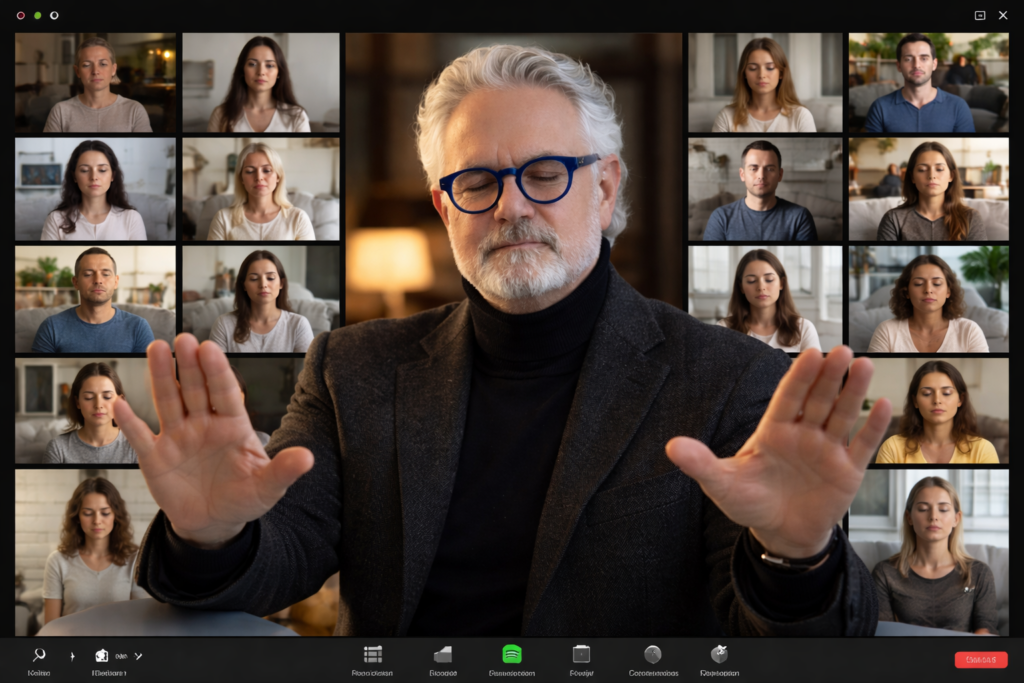Click the green dot in the top-left corner
Screen dimensions: 1024x683
point(38,15)
